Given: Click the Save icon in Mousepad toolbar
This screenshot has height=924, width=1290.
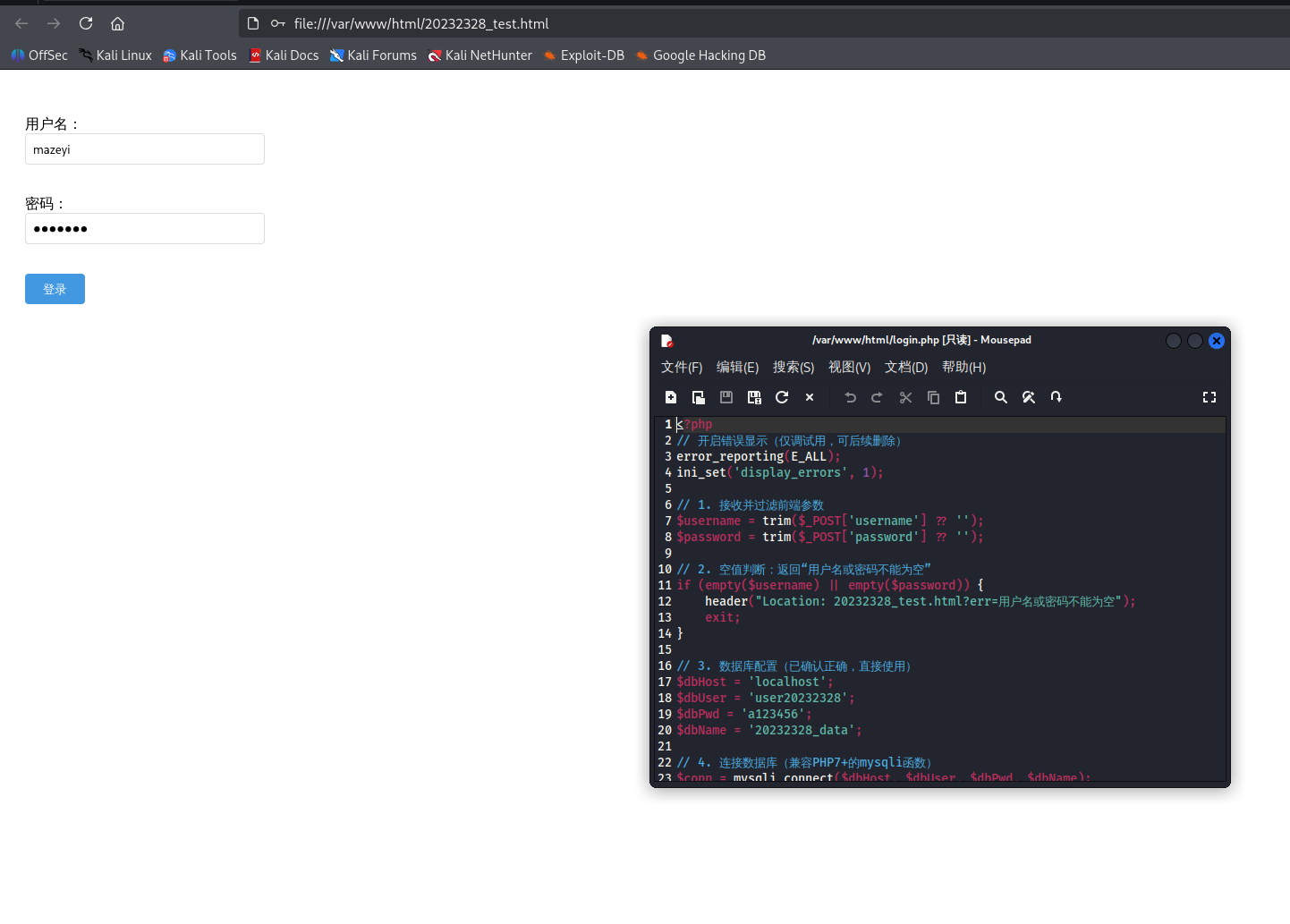Looking at the screenshot, I should (726, 397).
